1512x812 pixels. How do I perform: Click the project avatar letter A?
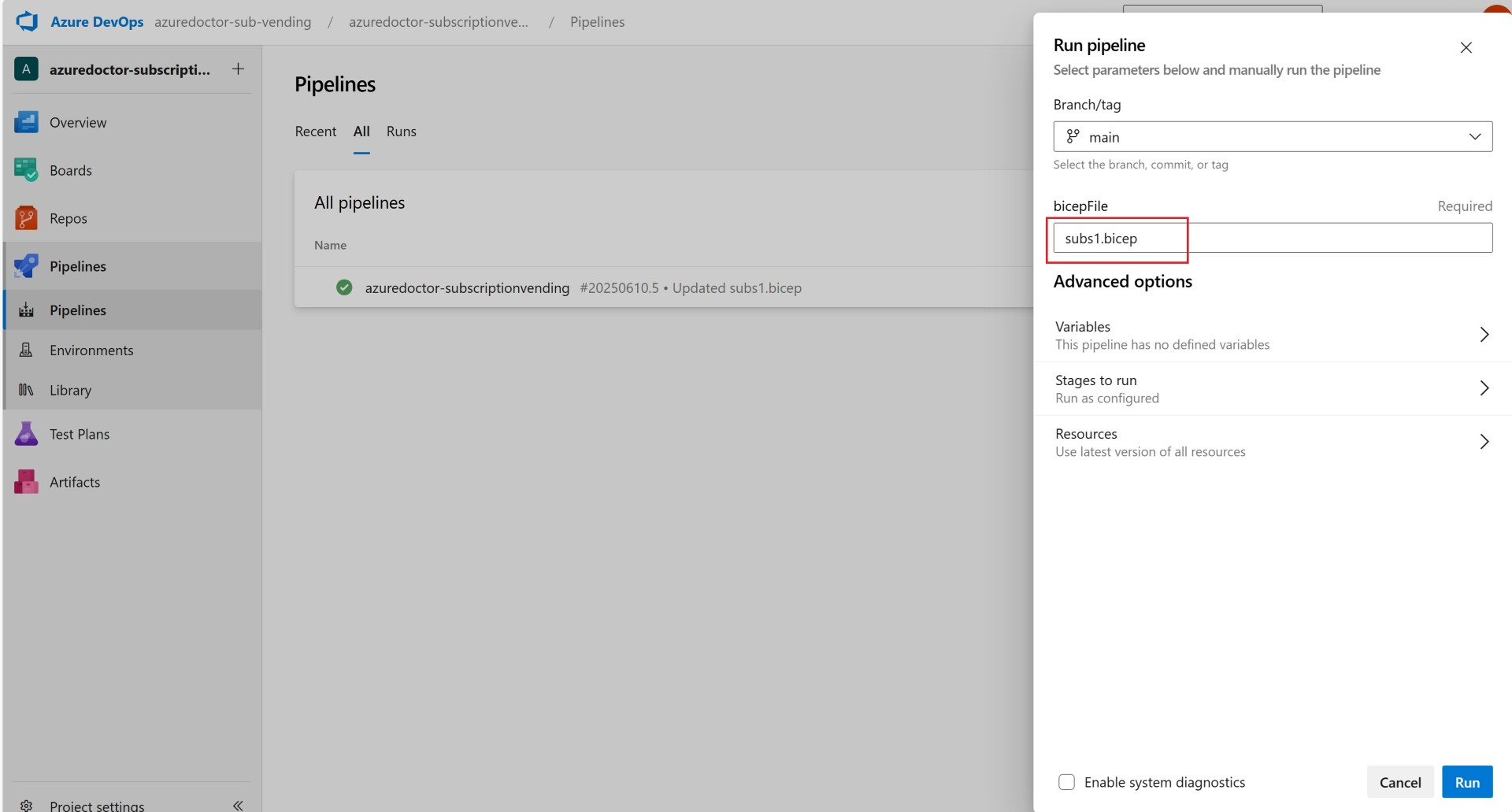(x=26, y=69)
